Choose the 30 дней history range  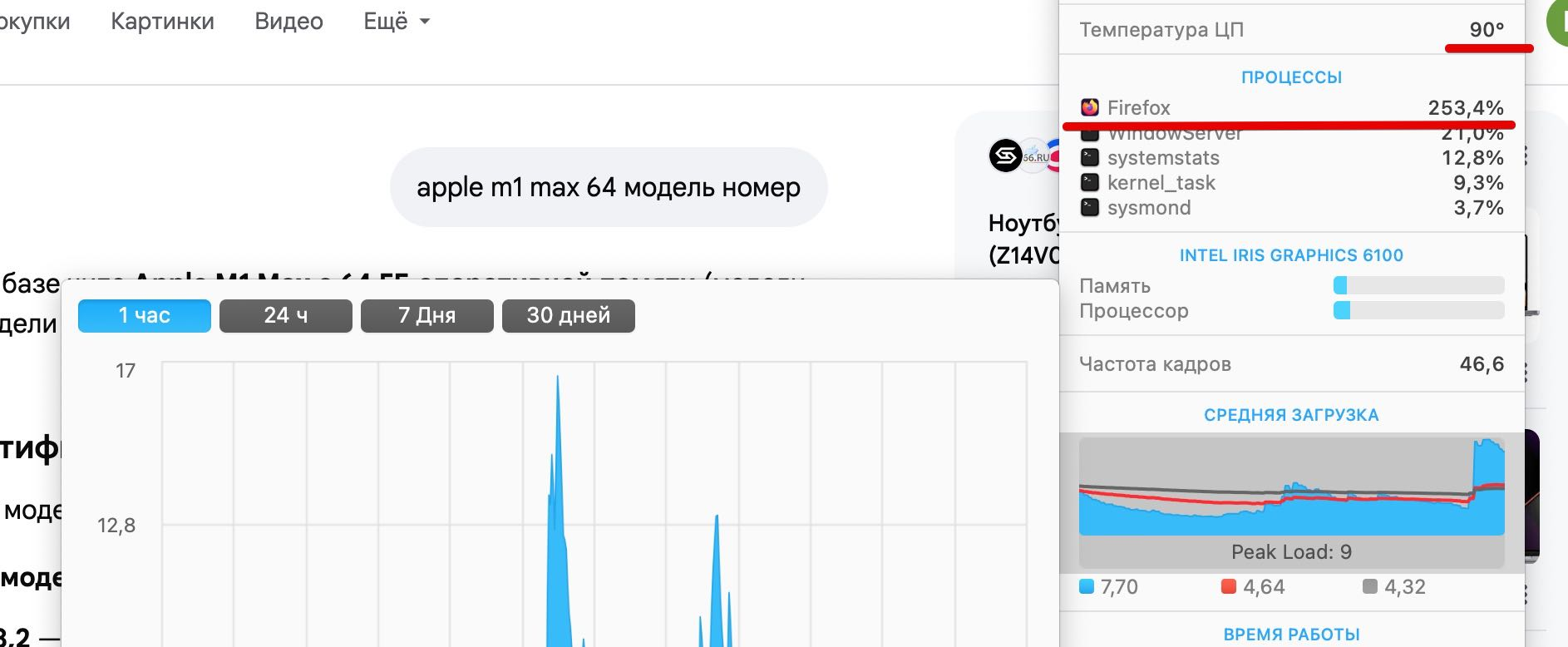(x=569, y=316)
